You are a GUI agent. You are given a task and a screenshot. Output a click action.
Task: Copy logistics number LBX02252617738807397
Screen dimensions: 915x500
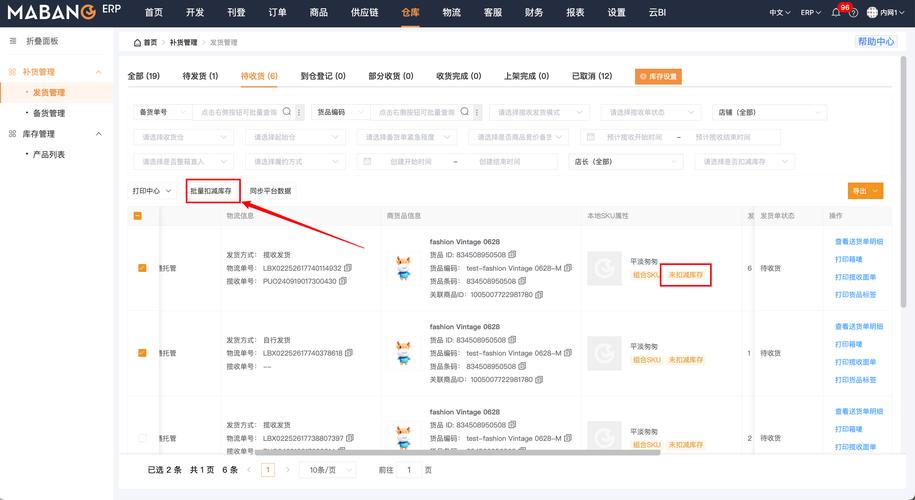pyautogui.click(x=350, y=438)
